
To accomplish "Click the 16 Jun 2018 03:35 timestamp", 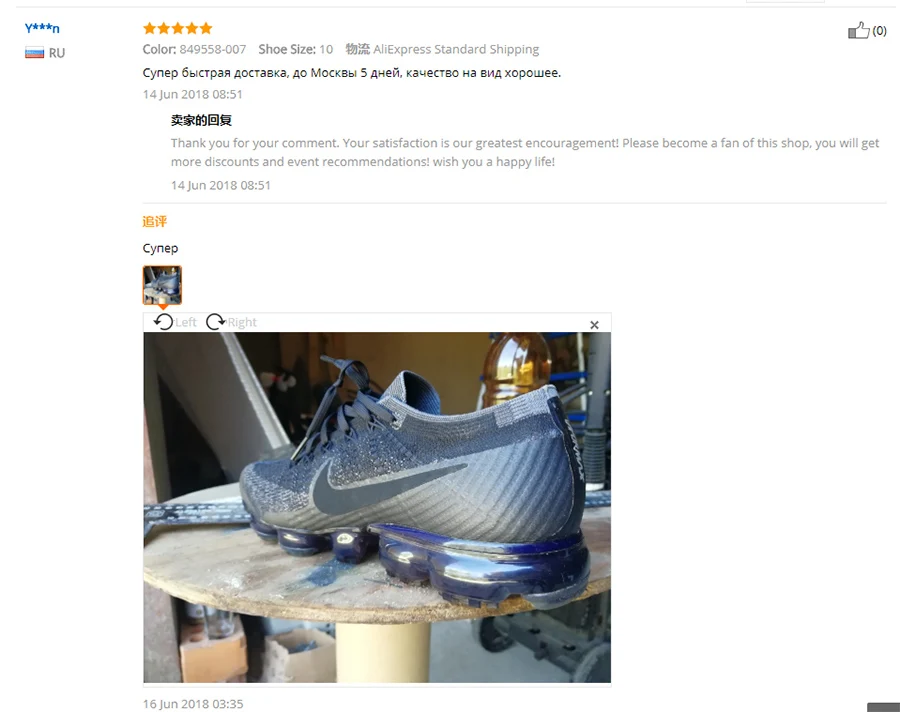I will pyautogui.click(x=193, y=703).
